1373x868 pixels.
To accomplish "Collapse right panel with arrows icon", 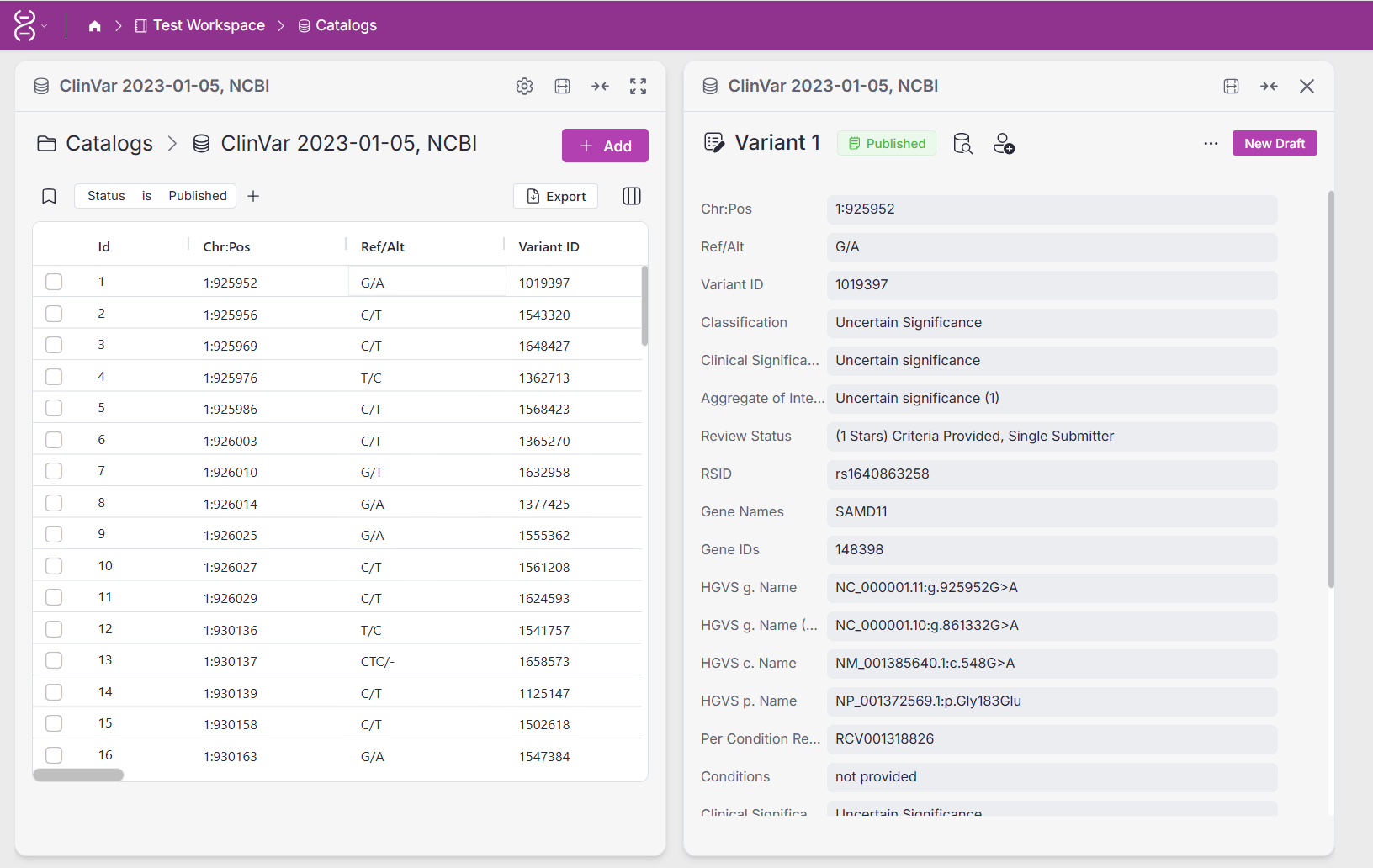I will (1269, 86).
